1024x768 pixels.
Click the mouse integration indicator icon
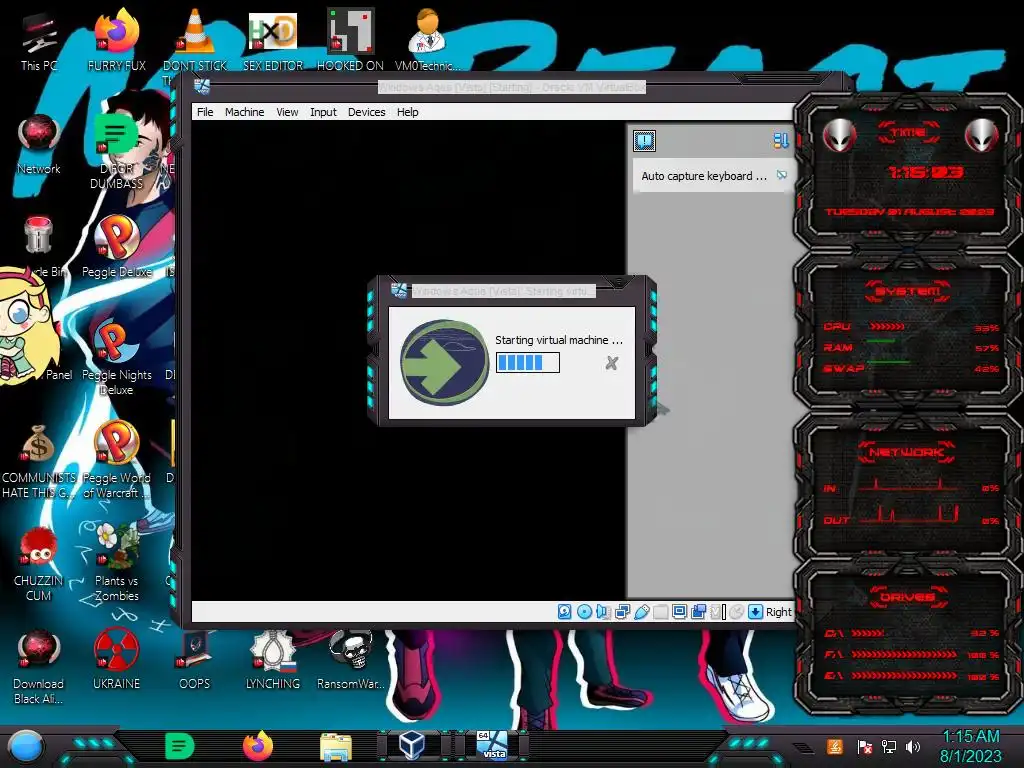click(x=737, y=611)
